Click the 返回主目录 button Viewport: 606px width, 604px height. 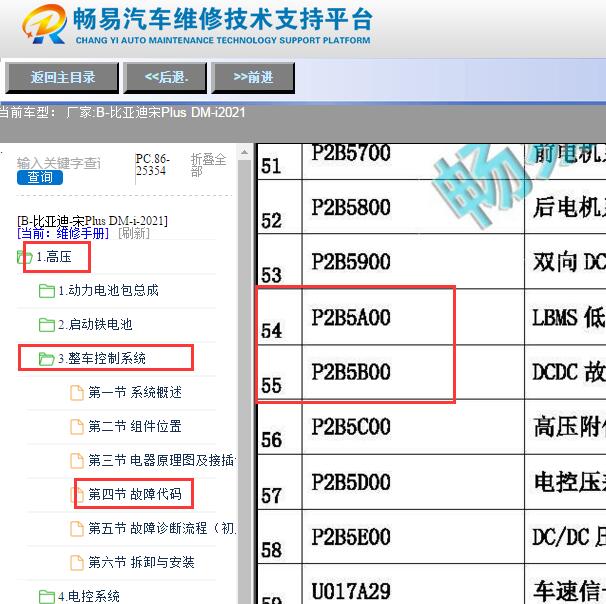pyautogui.click(x=62, y=78)
